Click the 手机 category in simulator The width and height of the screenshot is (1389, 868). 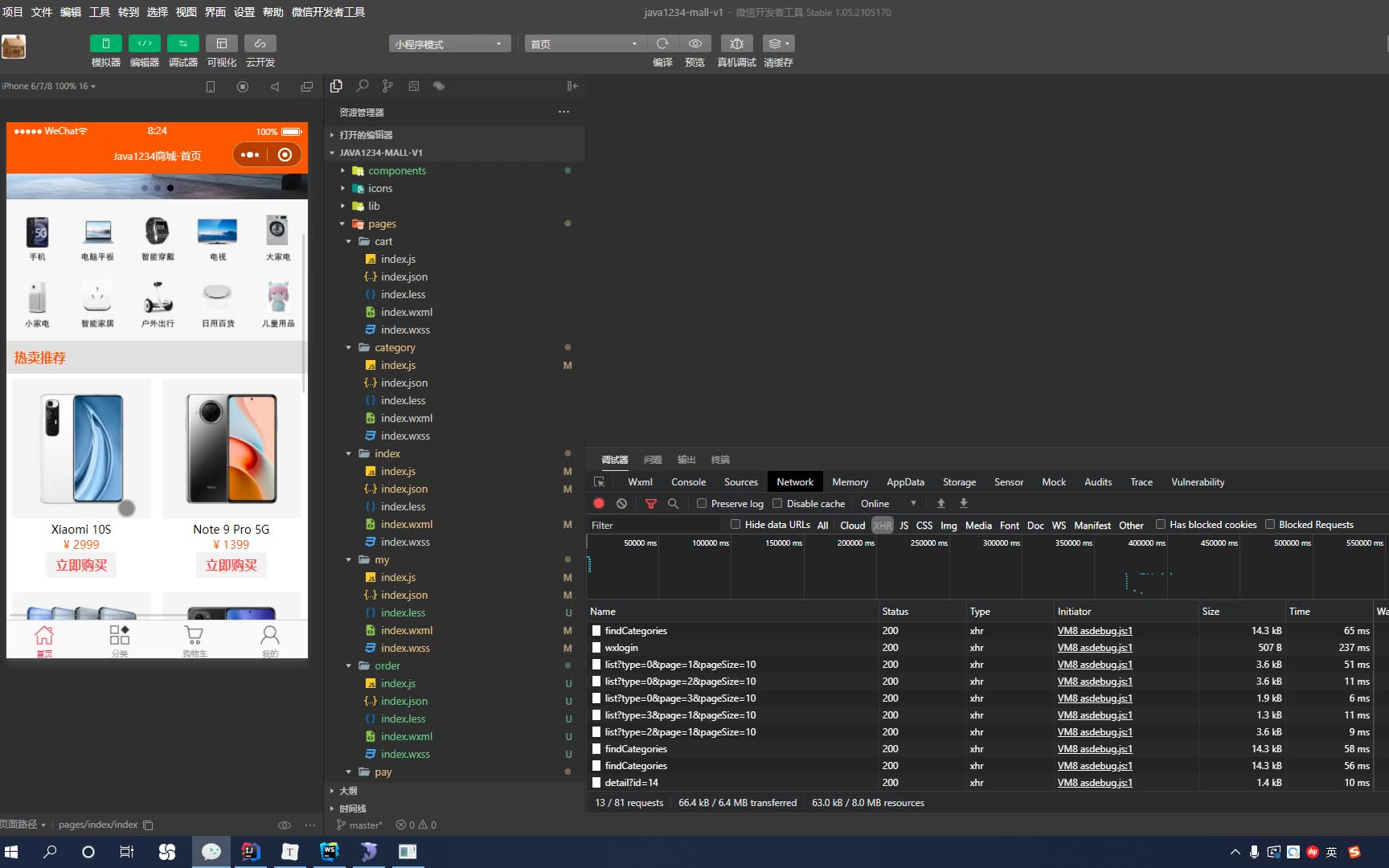pyautogui.click(x=38, y=239)
